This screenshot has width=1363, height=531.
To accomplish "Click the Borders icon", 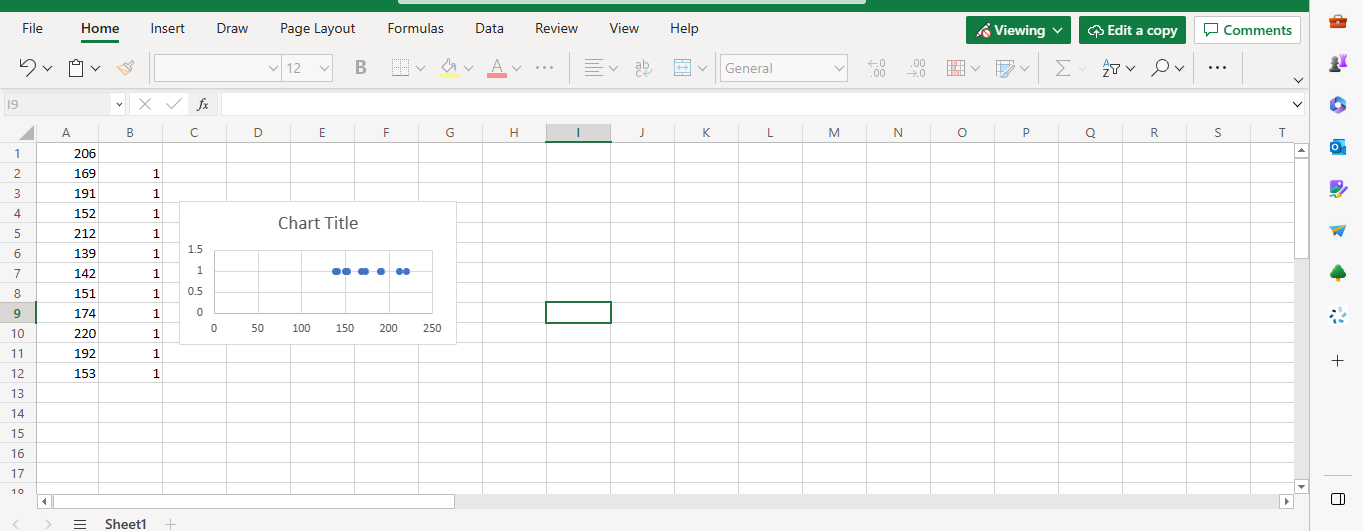I will (400, 68).
